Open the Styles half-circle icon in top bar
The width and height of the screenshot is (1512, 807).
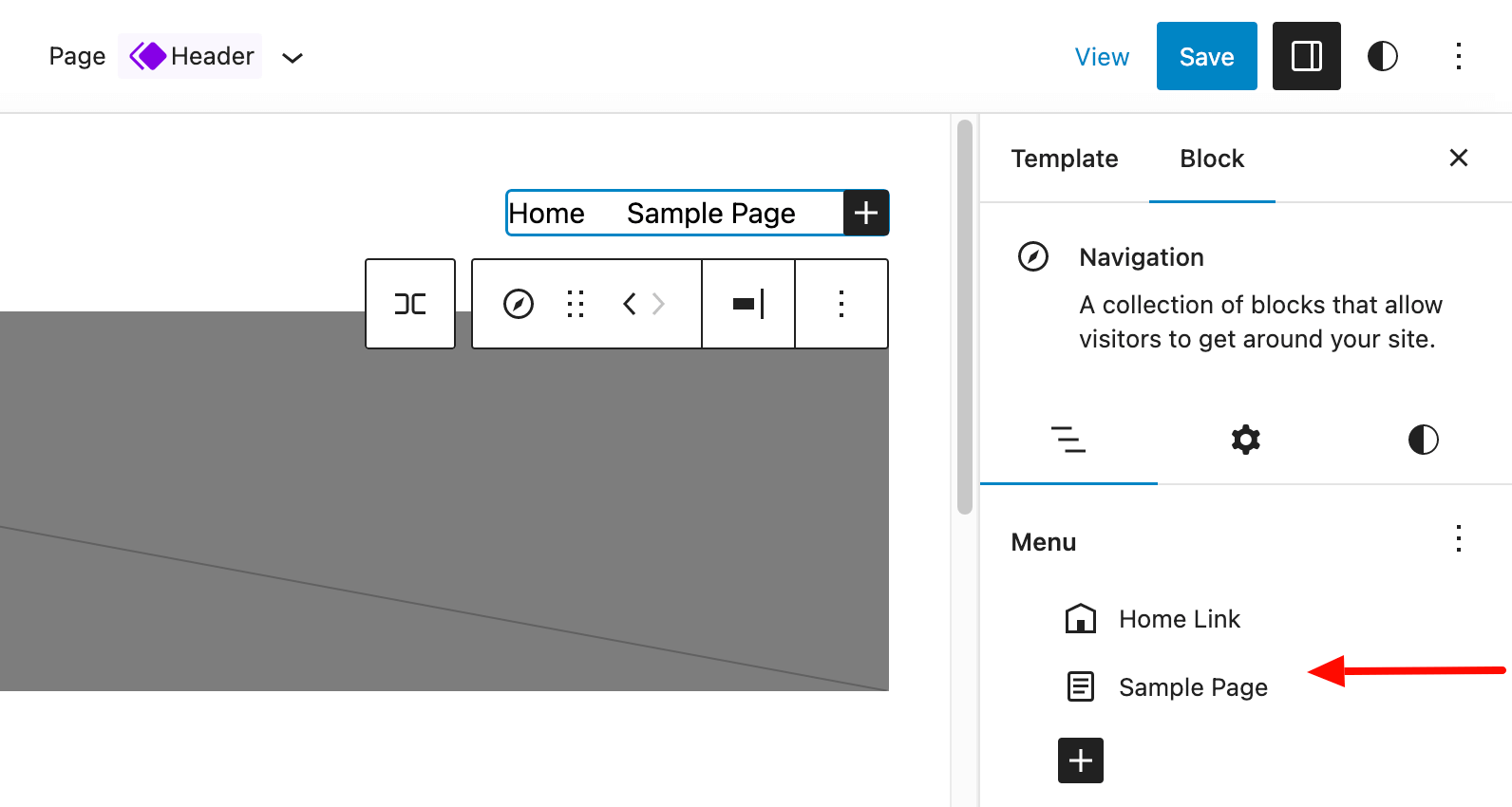(x=1382, y=56)
